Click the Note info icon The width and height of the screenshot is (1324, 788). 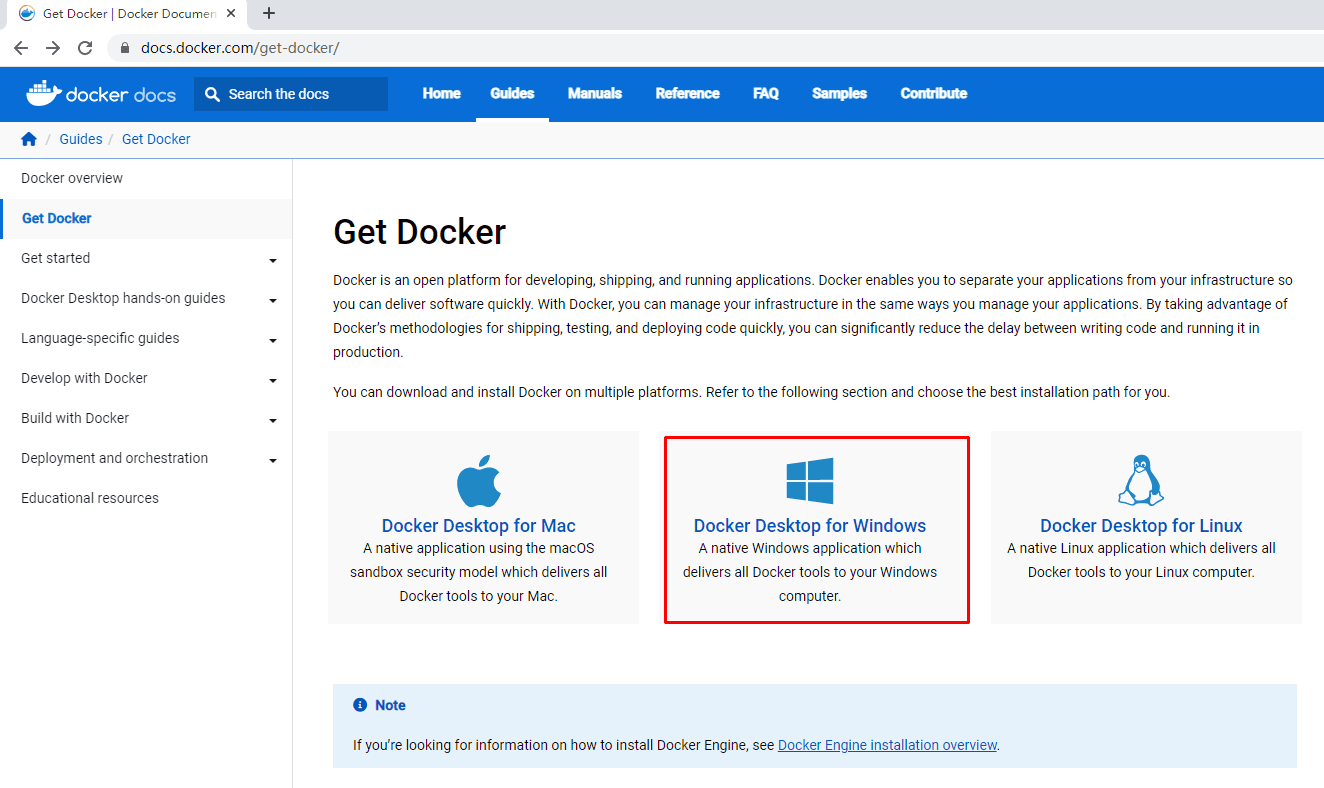[360, 705]
